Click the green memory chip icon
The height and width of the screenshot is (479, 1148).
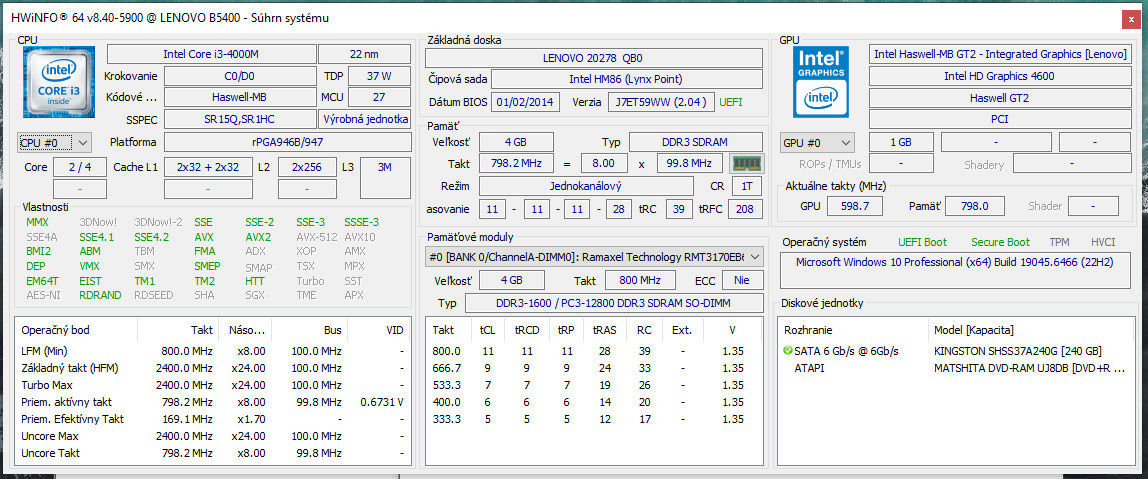746,163
